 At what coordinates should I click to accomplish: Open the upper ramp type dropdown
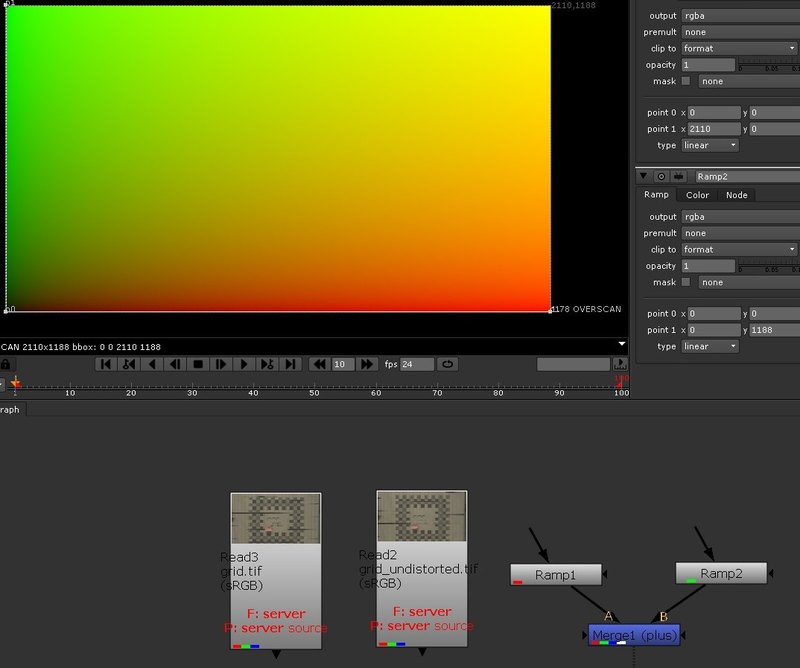710,145
